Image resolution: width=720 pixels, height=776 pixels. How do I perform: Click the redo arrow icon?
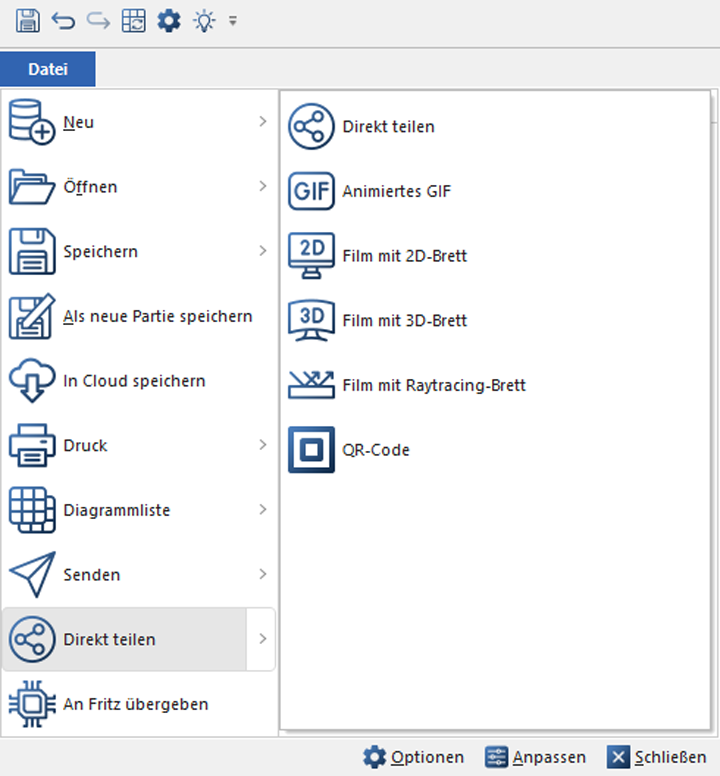pos(98,20)
